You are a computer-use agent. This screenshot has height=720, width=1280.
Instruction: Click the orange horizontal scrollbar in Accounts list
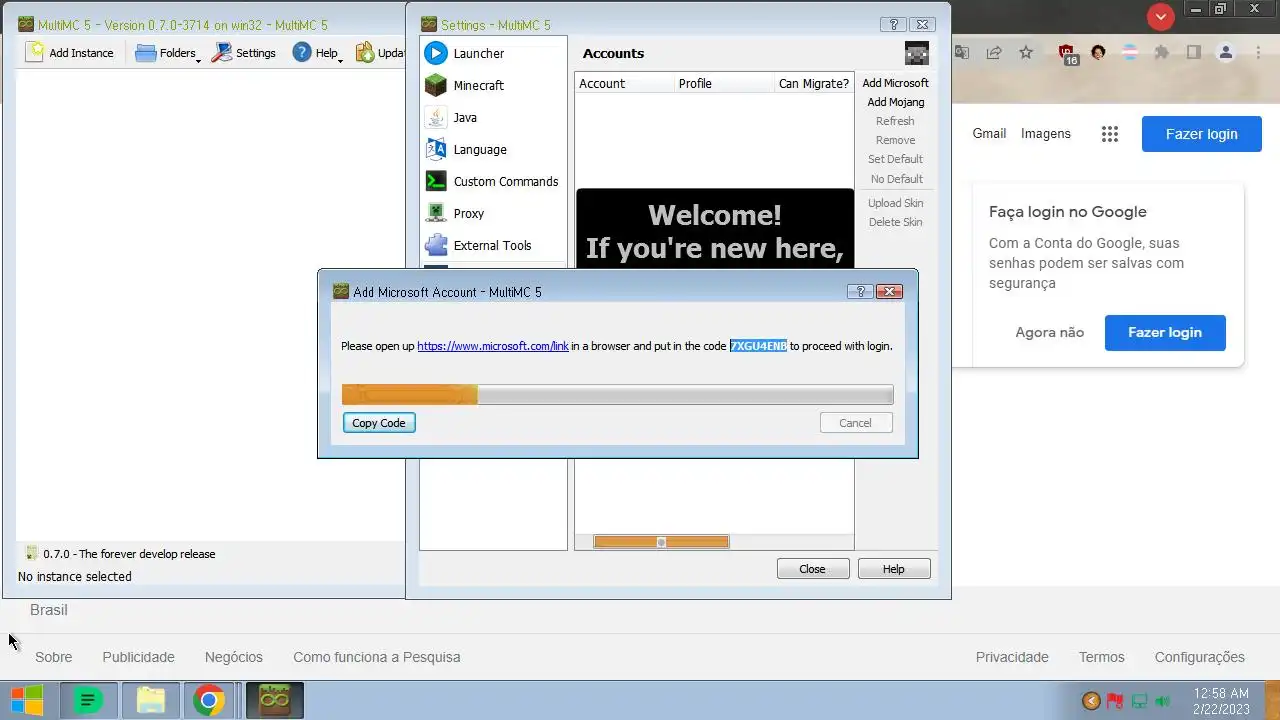click(661, 542)
